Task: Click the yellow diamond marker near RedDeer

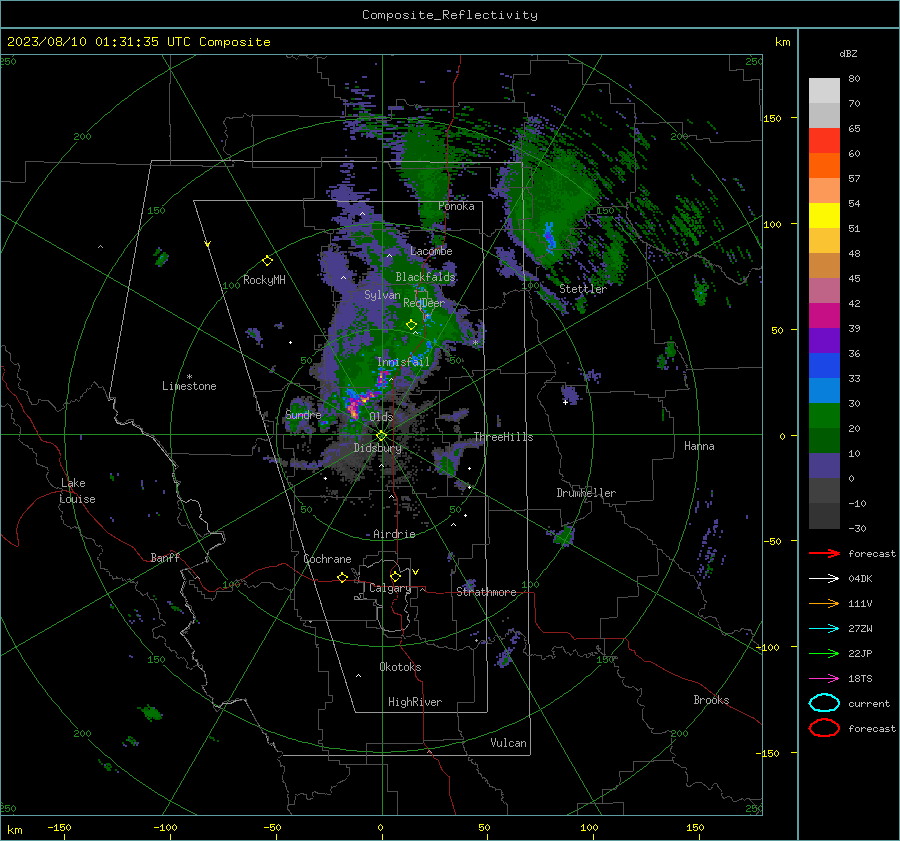Action: [411, 325]
